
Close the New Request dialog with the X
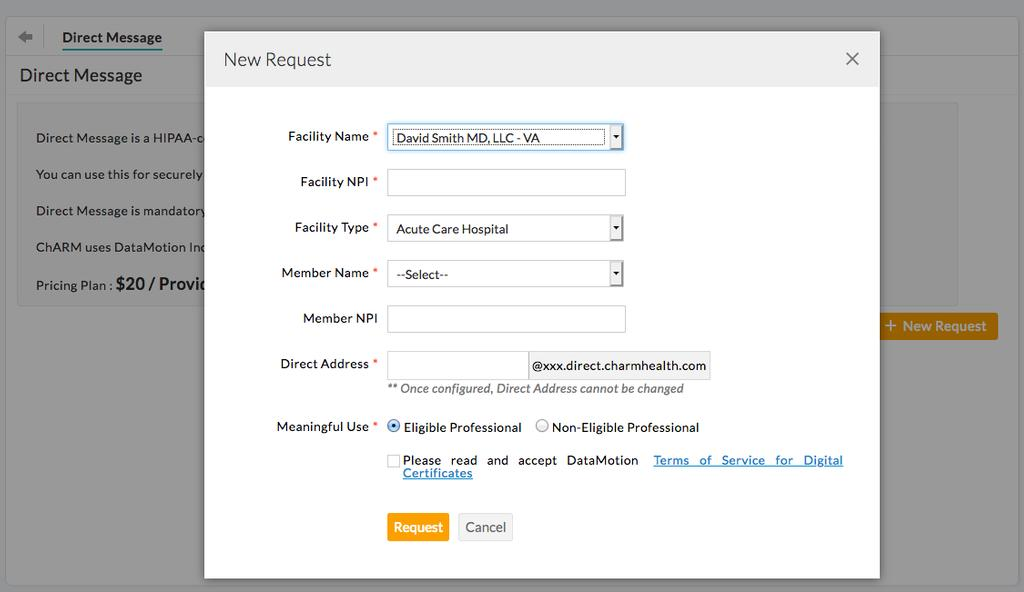point(852,59)
